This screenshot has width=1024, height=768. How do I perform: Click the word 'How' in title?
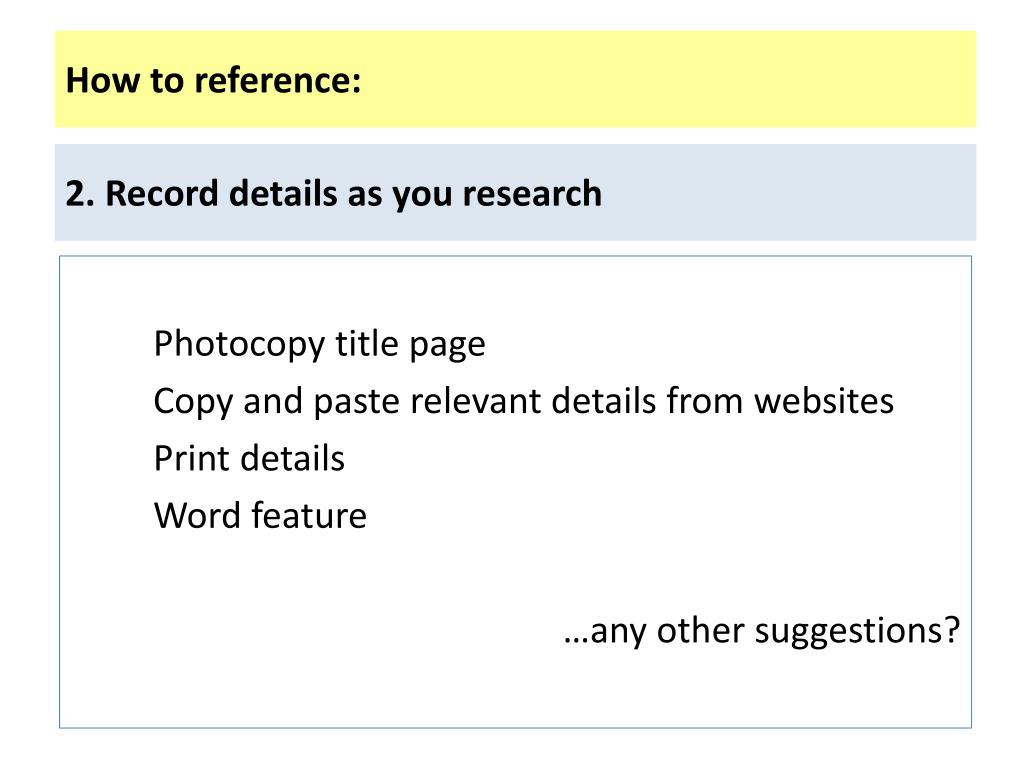[x=103, y=80]
